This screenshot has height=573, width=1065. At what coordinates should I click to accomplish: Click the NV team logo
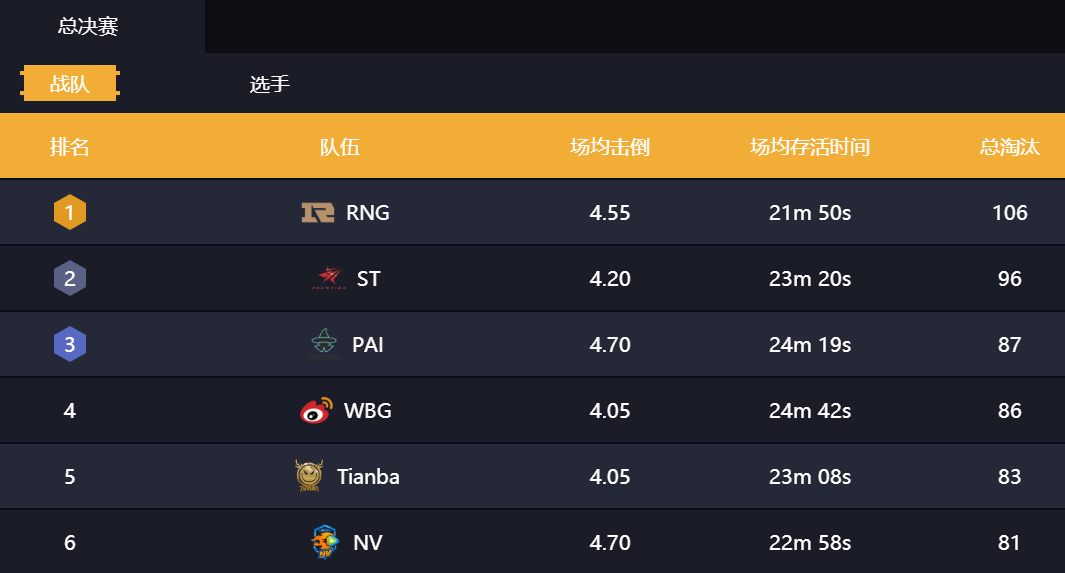coord(325,542)
